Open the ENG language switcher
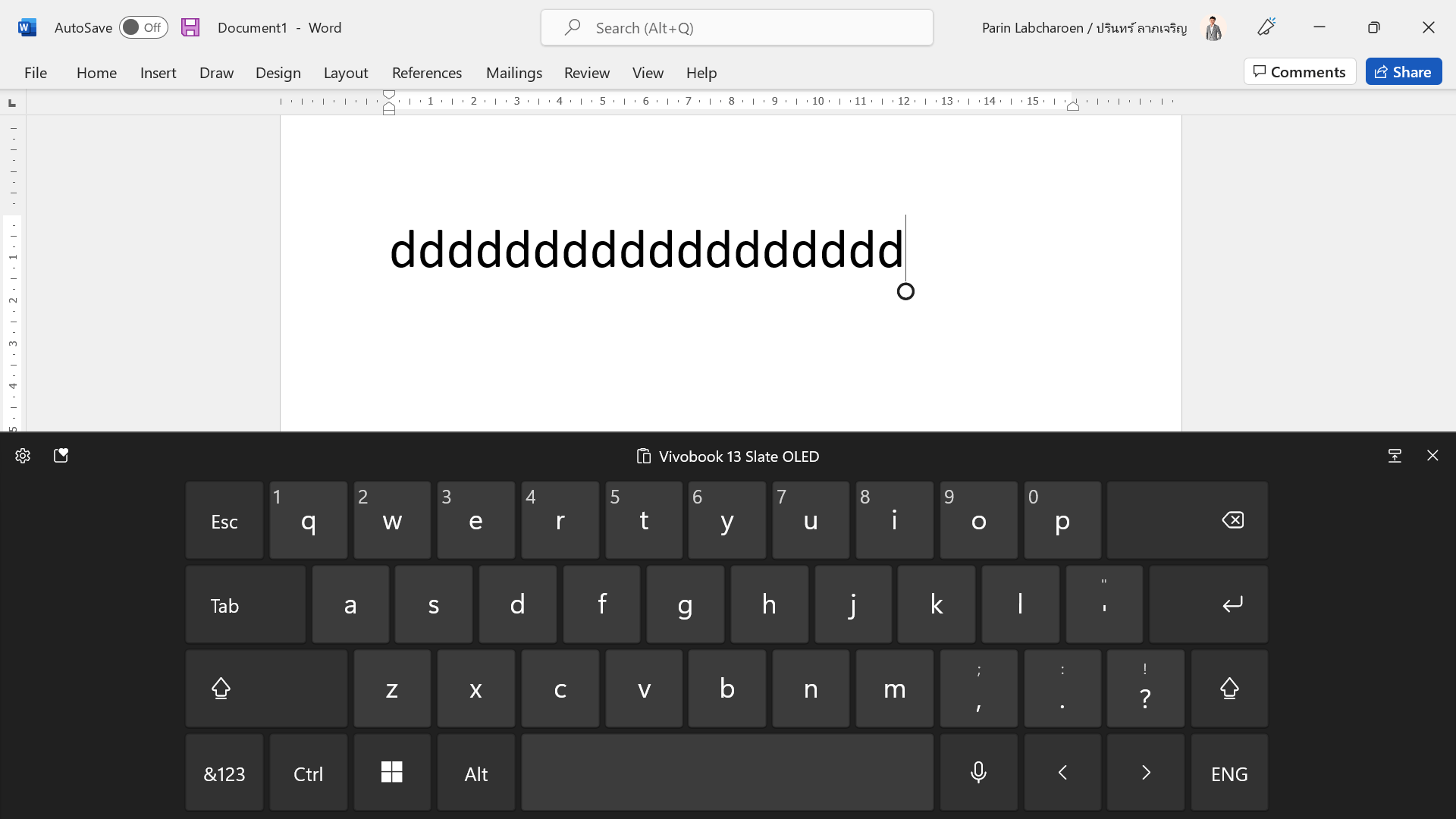The width and height of the screenshot is (1456, 819). 1228,773
